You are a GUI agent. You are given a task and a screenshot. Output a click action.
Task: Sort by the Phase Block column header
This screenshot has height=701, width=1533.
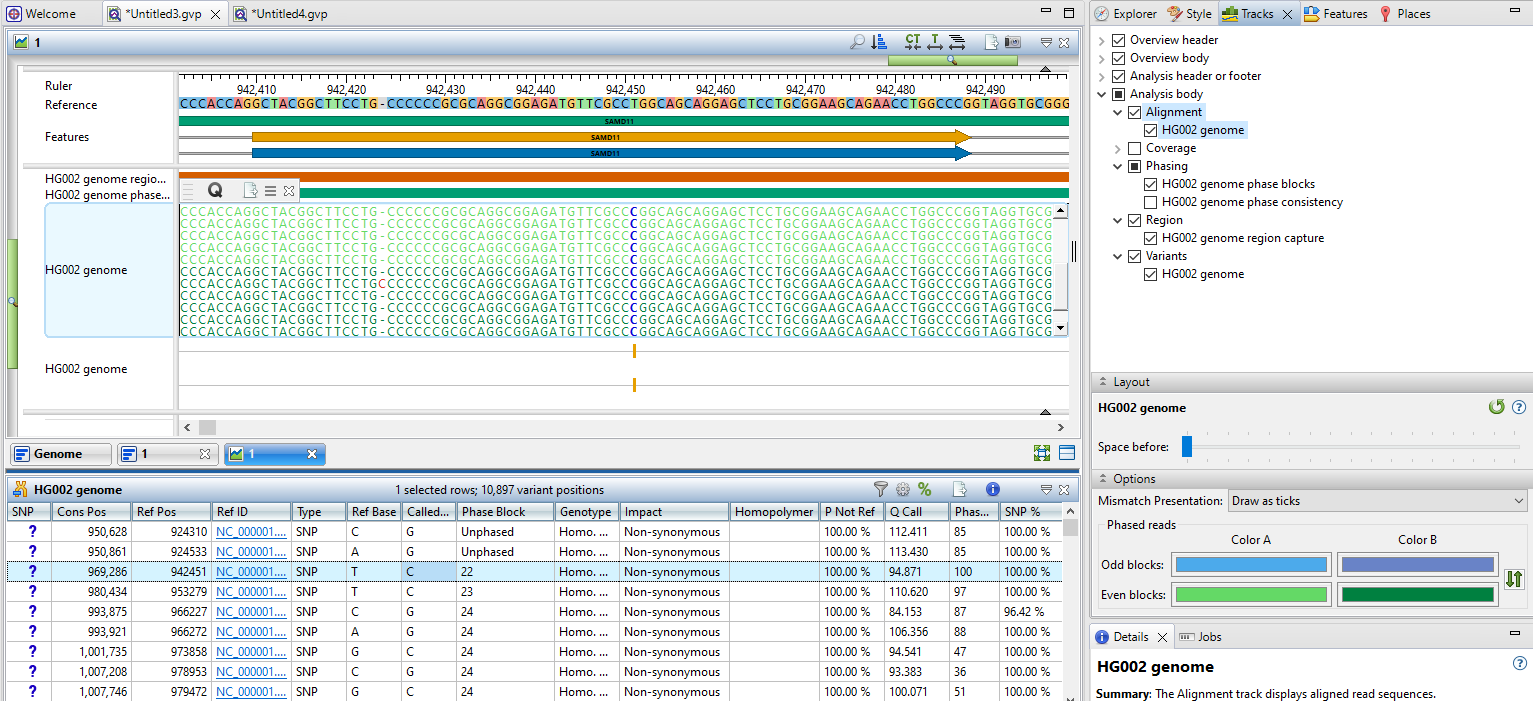tap(506, 511)
